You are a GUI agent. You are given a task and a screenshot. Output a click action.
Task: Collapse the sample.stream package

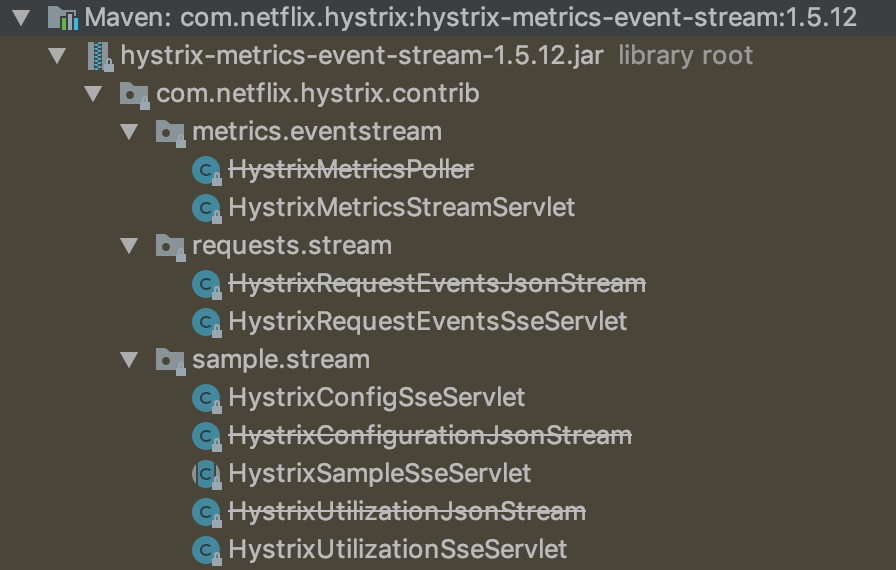129,360
